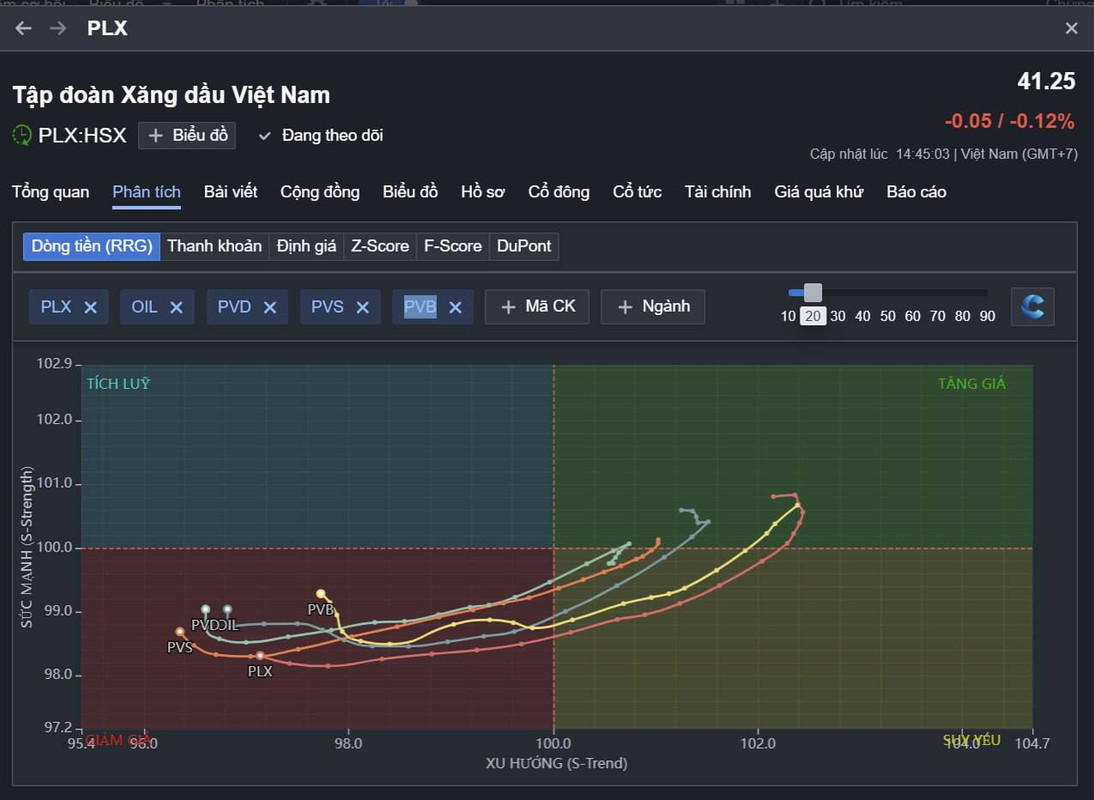Screen dimensions: 1094x800
Task: Open the Hồ sơ tab
Action: pos(483,192)
